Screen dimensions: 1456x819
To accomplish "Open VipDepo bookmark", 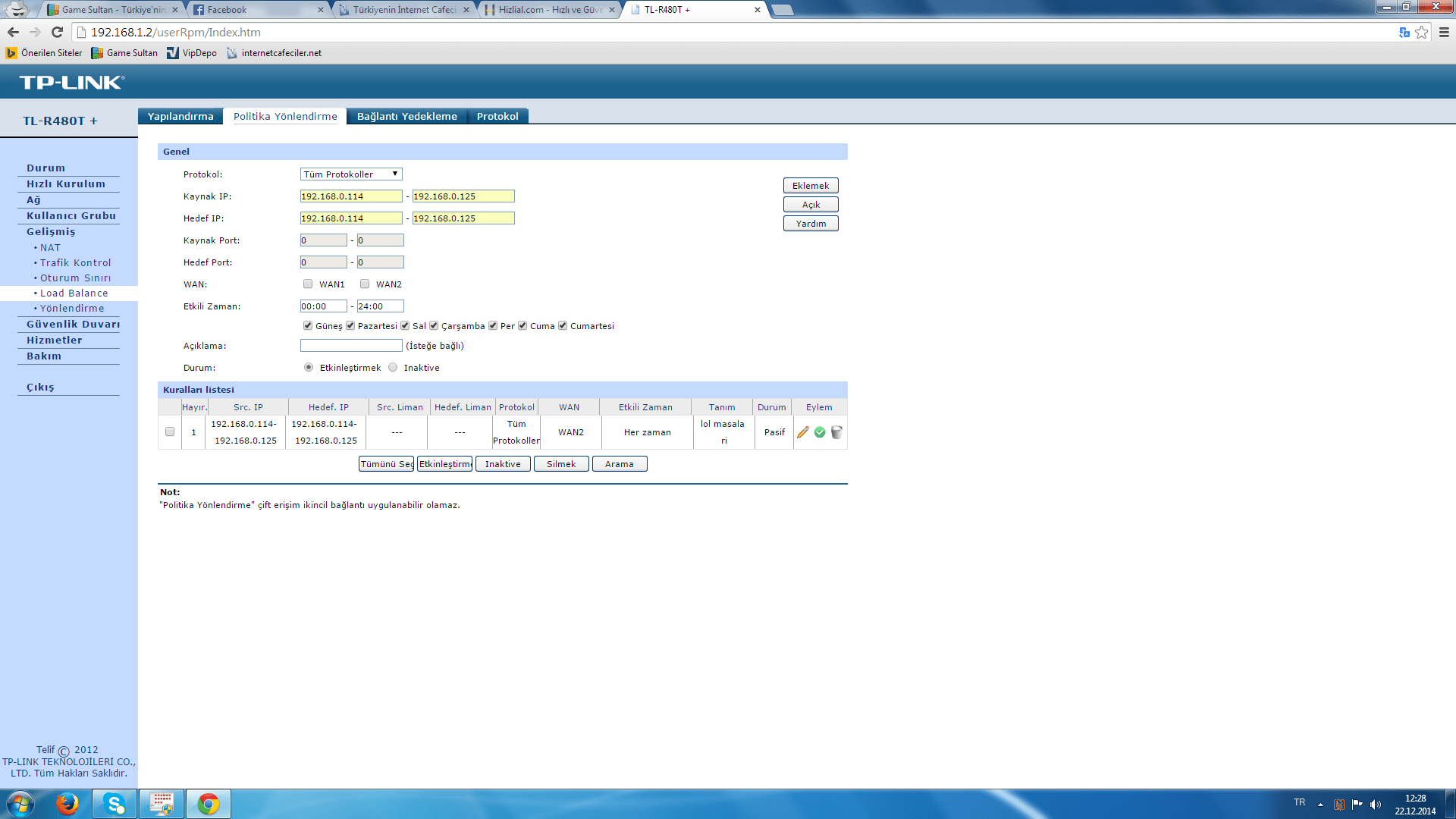I will click(x=192, y=53).
